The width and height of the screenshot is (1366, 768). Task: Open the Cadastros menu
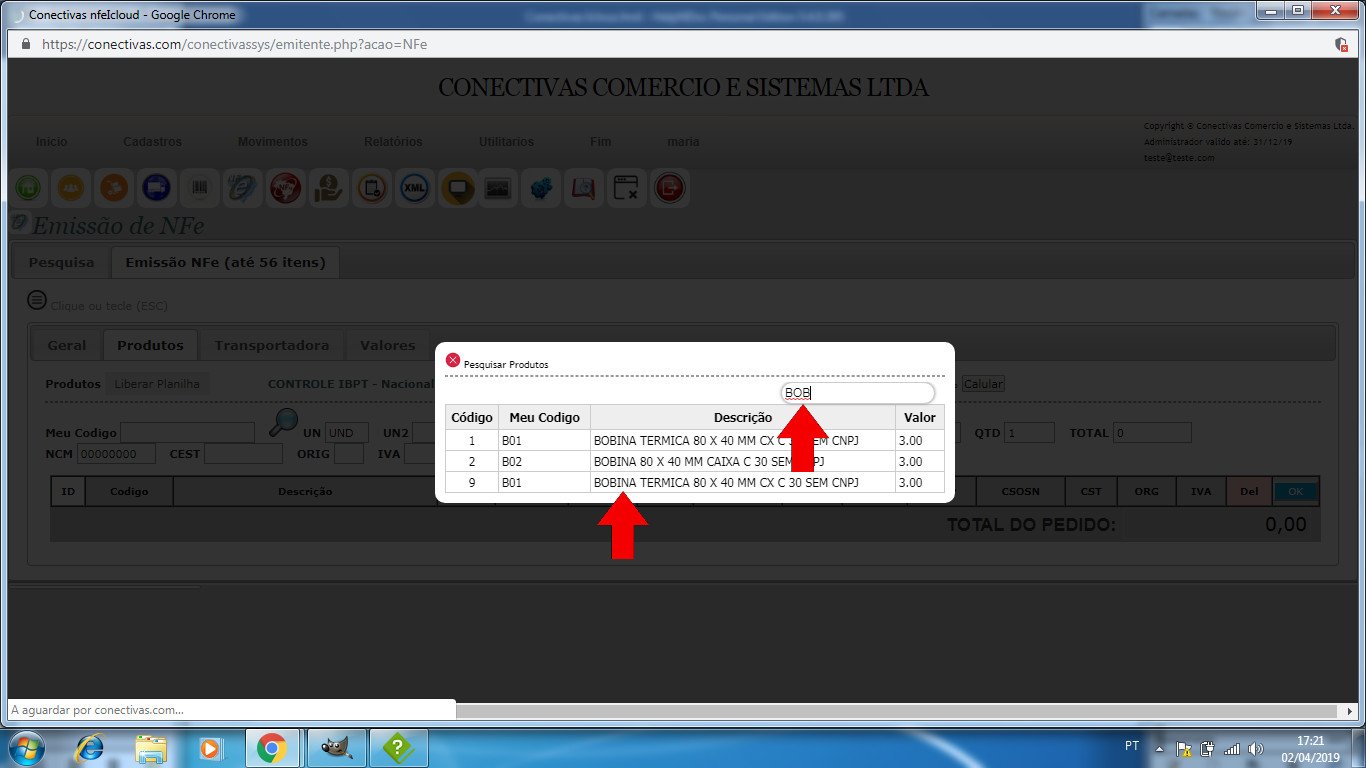point(152,142)
